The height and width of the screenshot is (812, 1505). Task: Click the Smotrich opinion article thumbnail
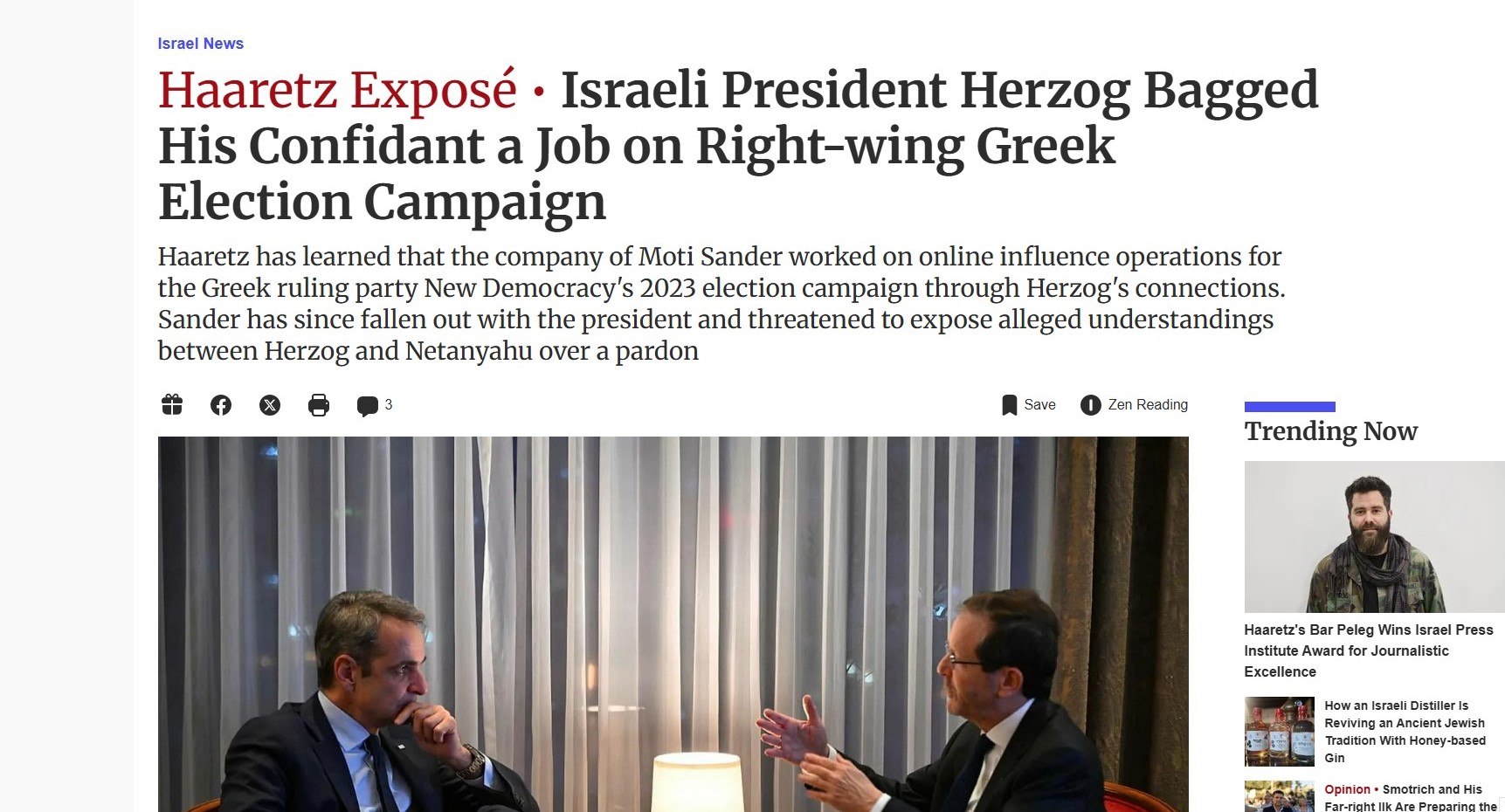click(x=1279, y=798)
